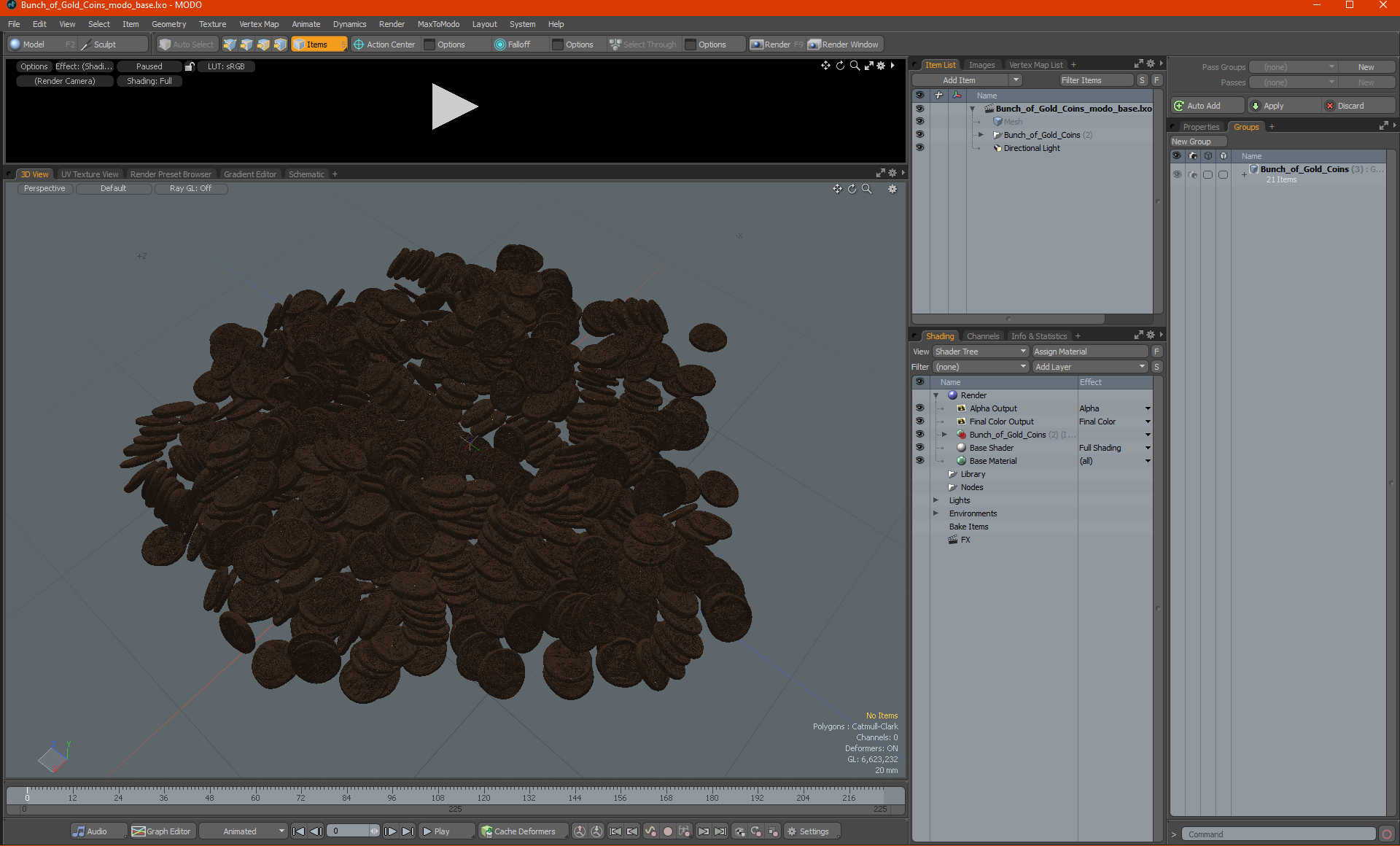Click Filter Items field

point(1096,80)
